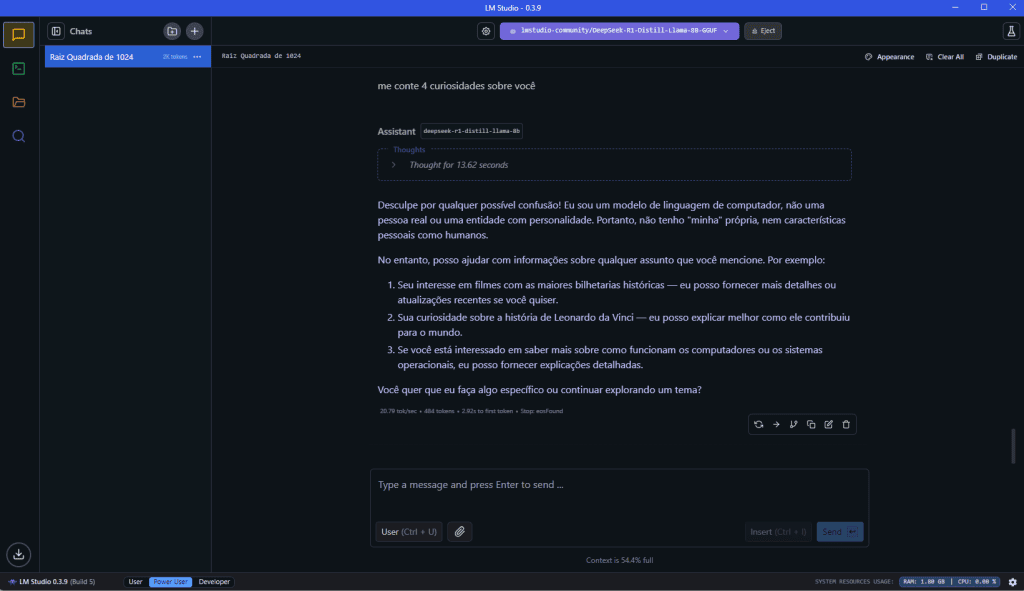The image size is (1024, 591).
Task: Open the DeepSeek-R1-Distill-Llama-8B model dropdown
Action: pyautogui.click(x=618, y=31)
